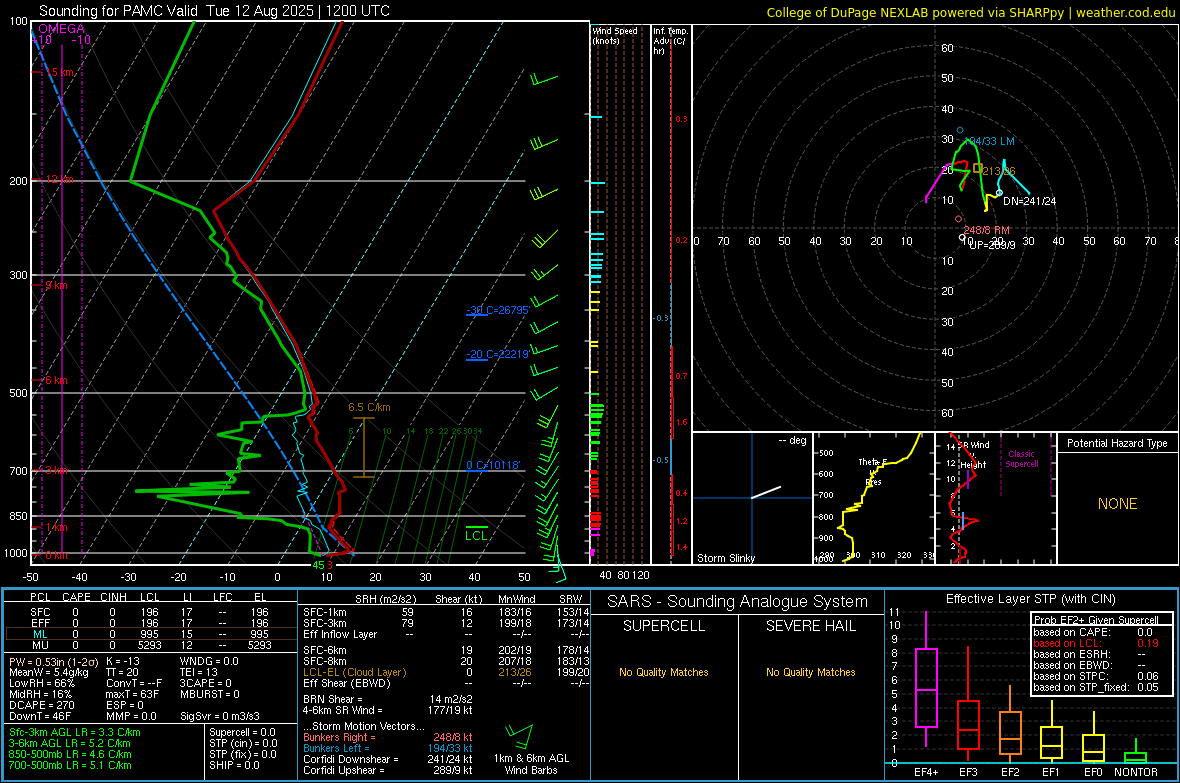Click the magenta EF4+ box plot
The image size is (1180, 783).
tap(926, 679)
